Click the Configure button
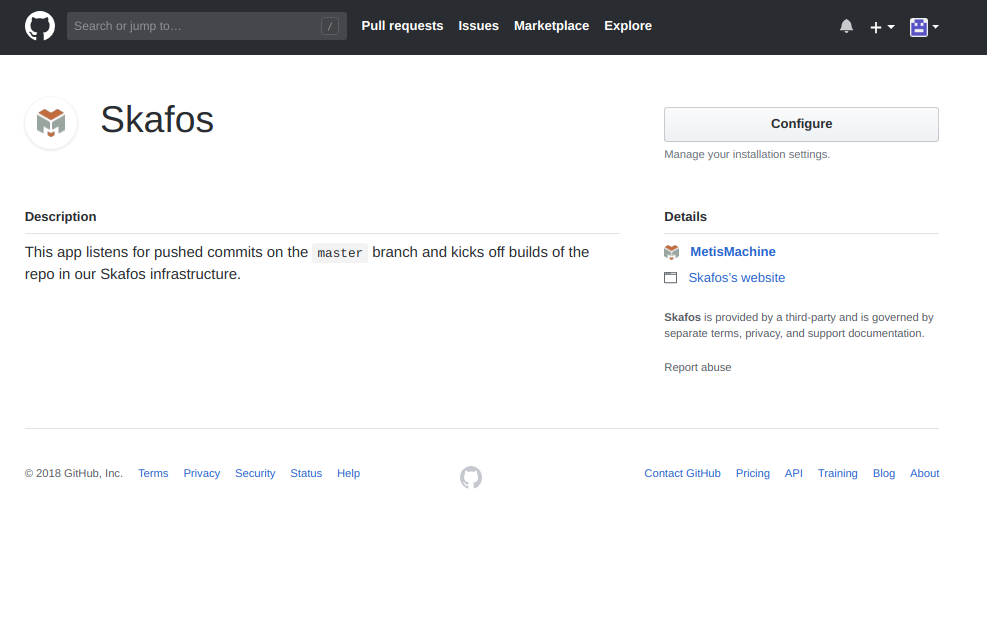The width and height of the screenshot is (987, 635). pyautogui.click(x=801, y=124)
